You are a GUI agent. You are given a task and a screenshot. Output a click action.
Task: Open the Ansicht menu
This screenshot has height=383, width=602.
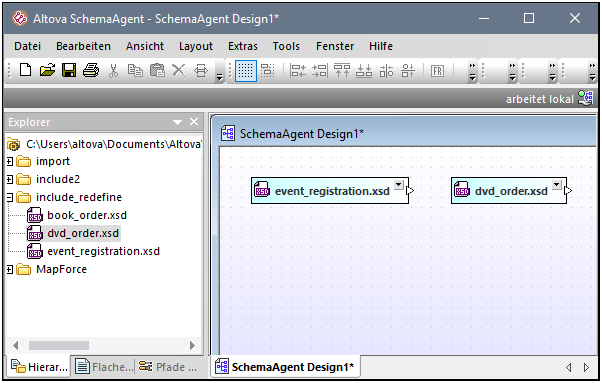click(145, 46)
